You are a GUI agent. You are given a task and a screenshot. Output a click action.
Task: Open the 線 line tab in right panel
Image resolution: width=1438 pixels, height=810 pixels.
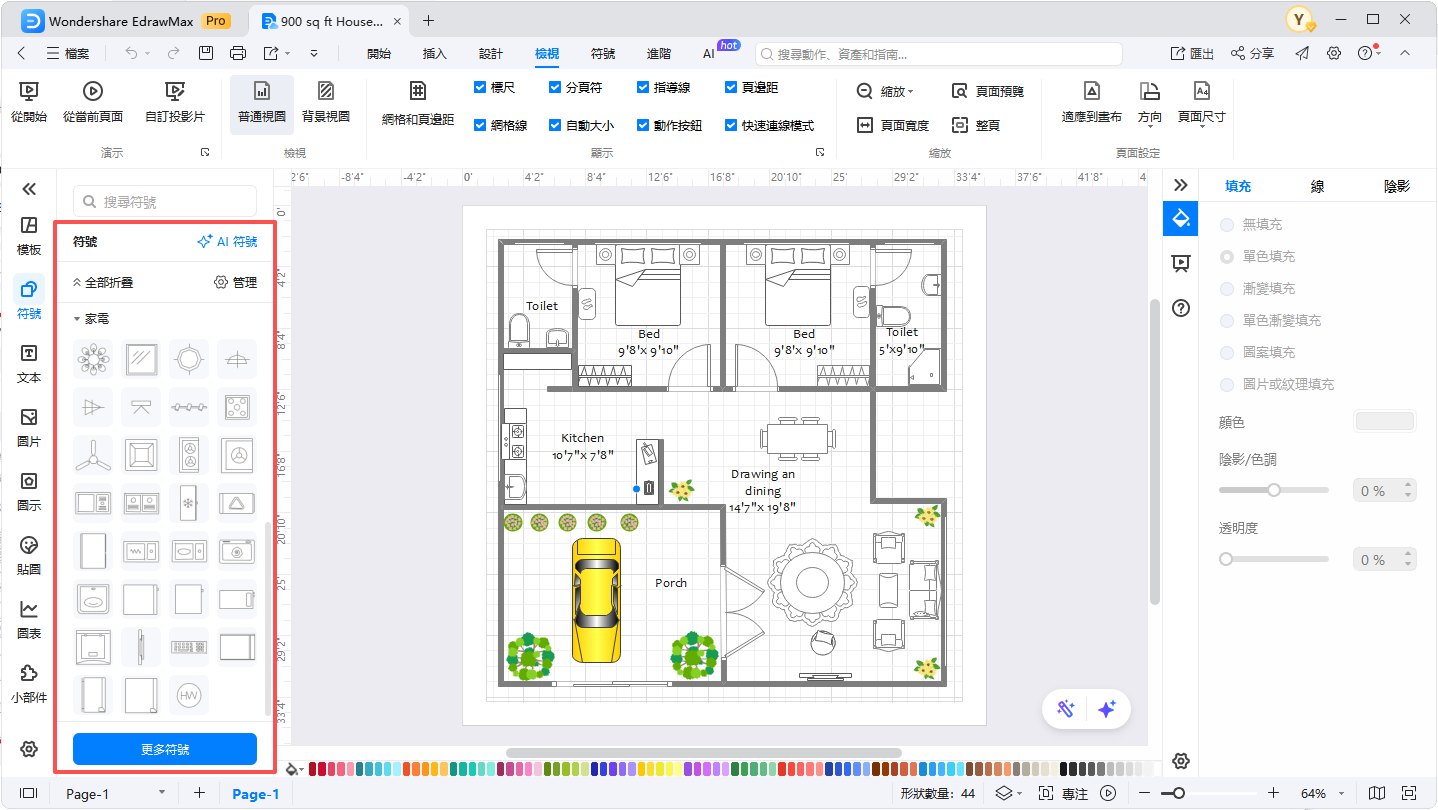coord(1318,186)
